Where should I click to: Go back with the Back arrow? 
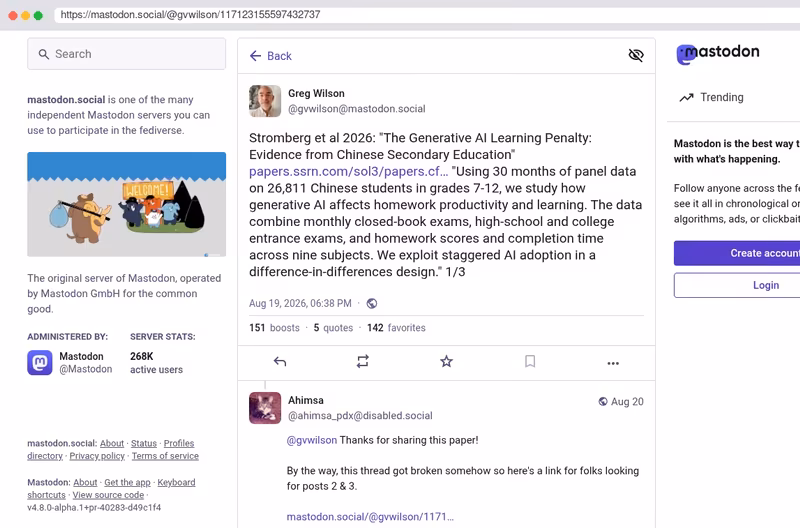(x=270, y=56)
